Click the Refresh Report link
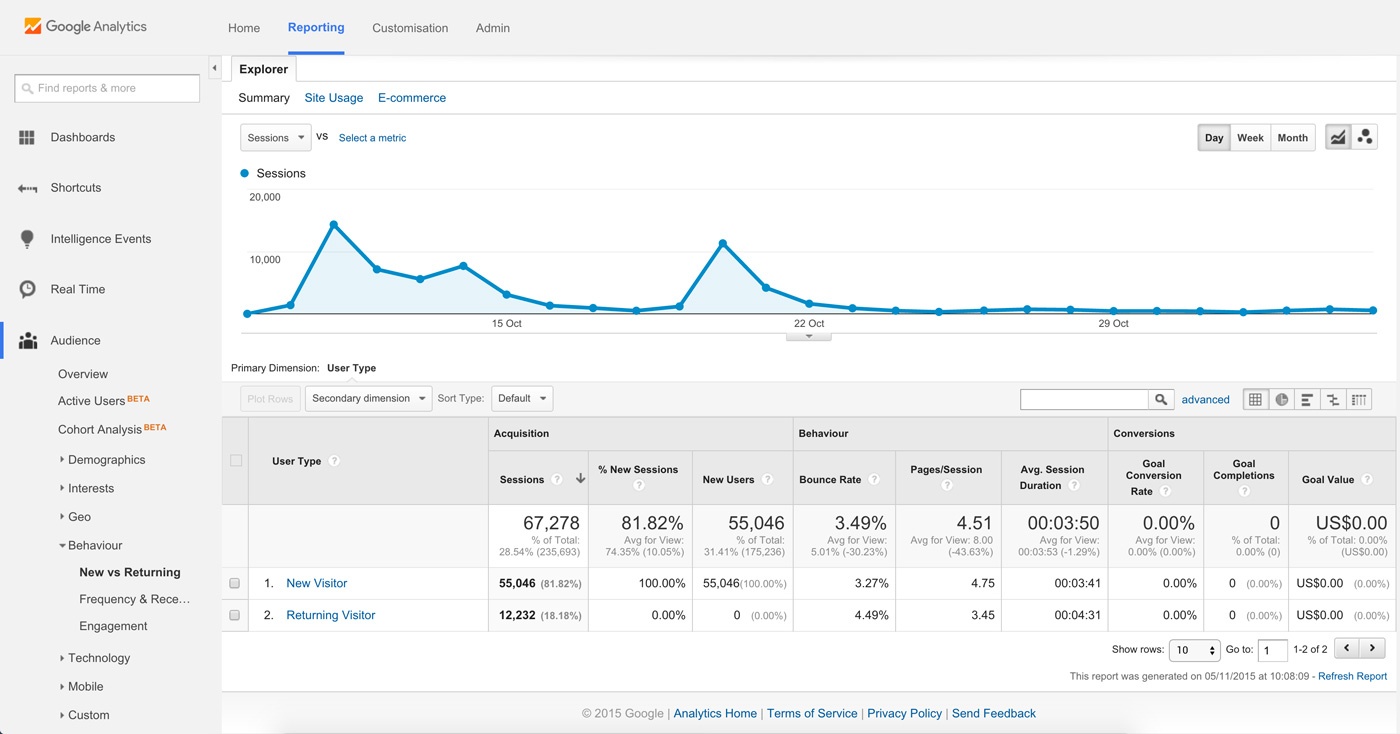Image resolution: width=1400 pixels, height=734 pixels. (1352, 677)
